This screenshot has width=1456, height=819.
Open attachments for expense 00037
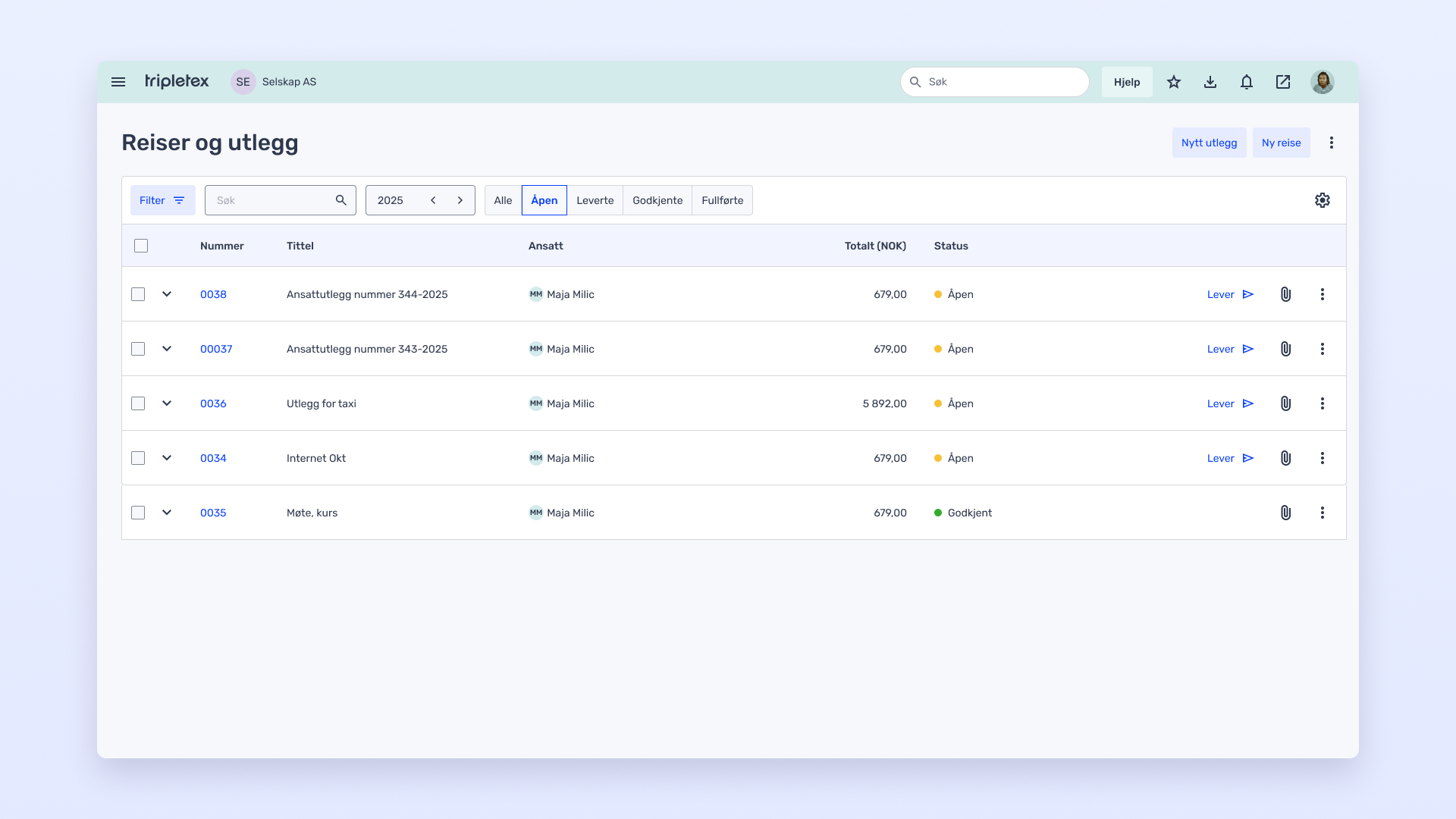[x=1286, y=349]
